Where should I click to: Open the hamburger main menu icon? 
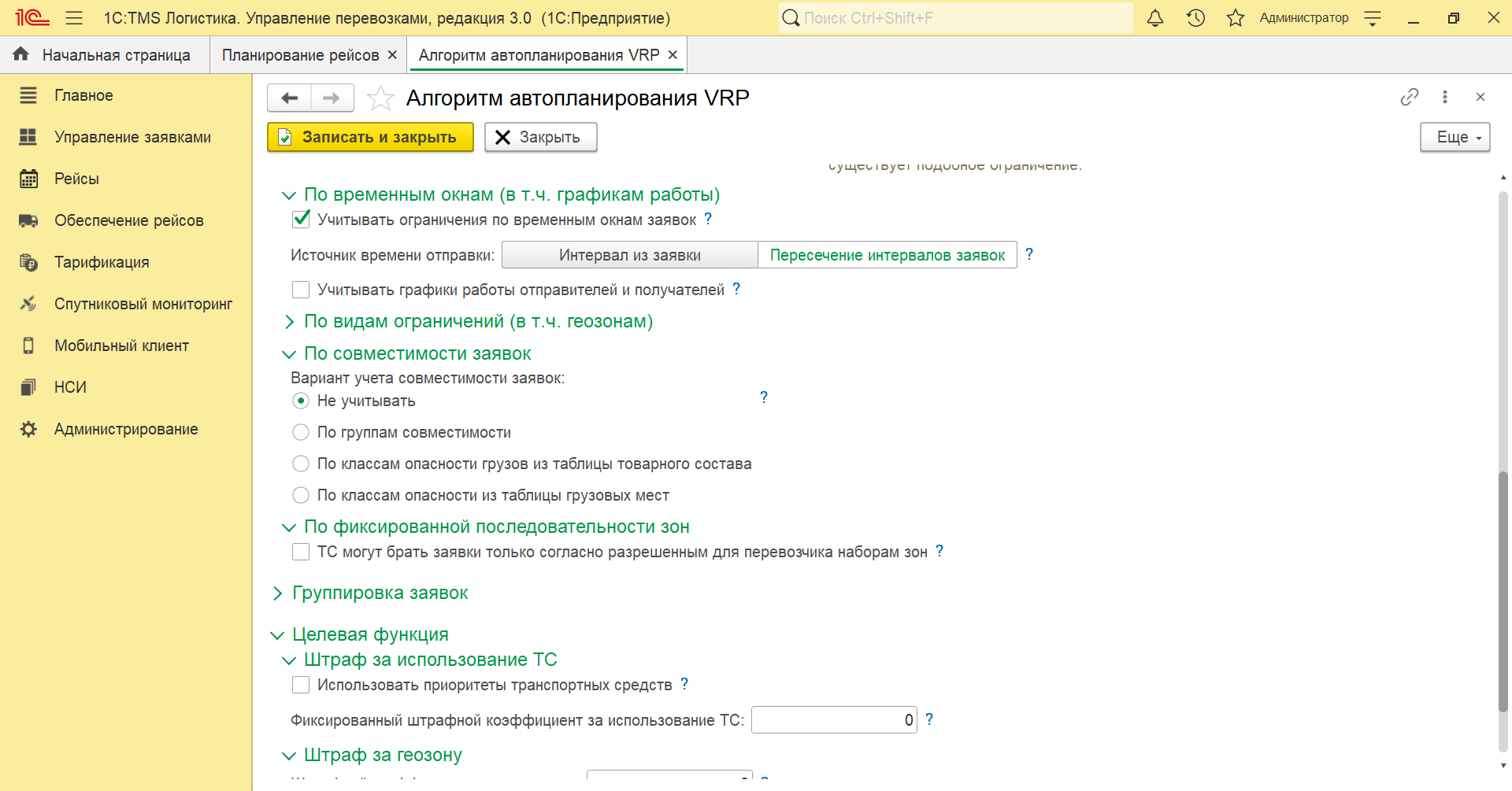pyautogui.click(x=74, y=18)
